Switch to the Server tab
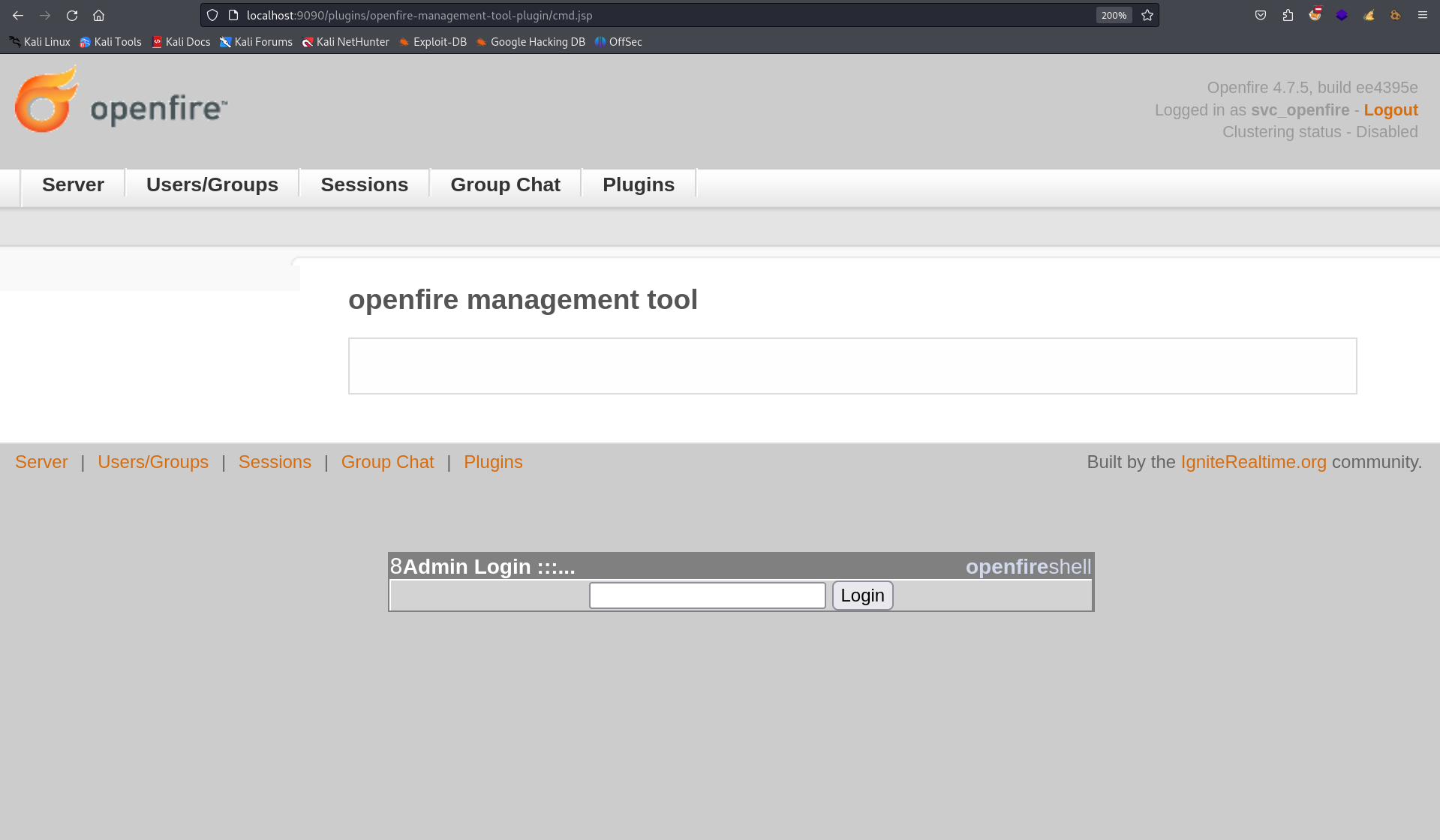Screen dimensions: 1440x840 (x=73, y=185)
